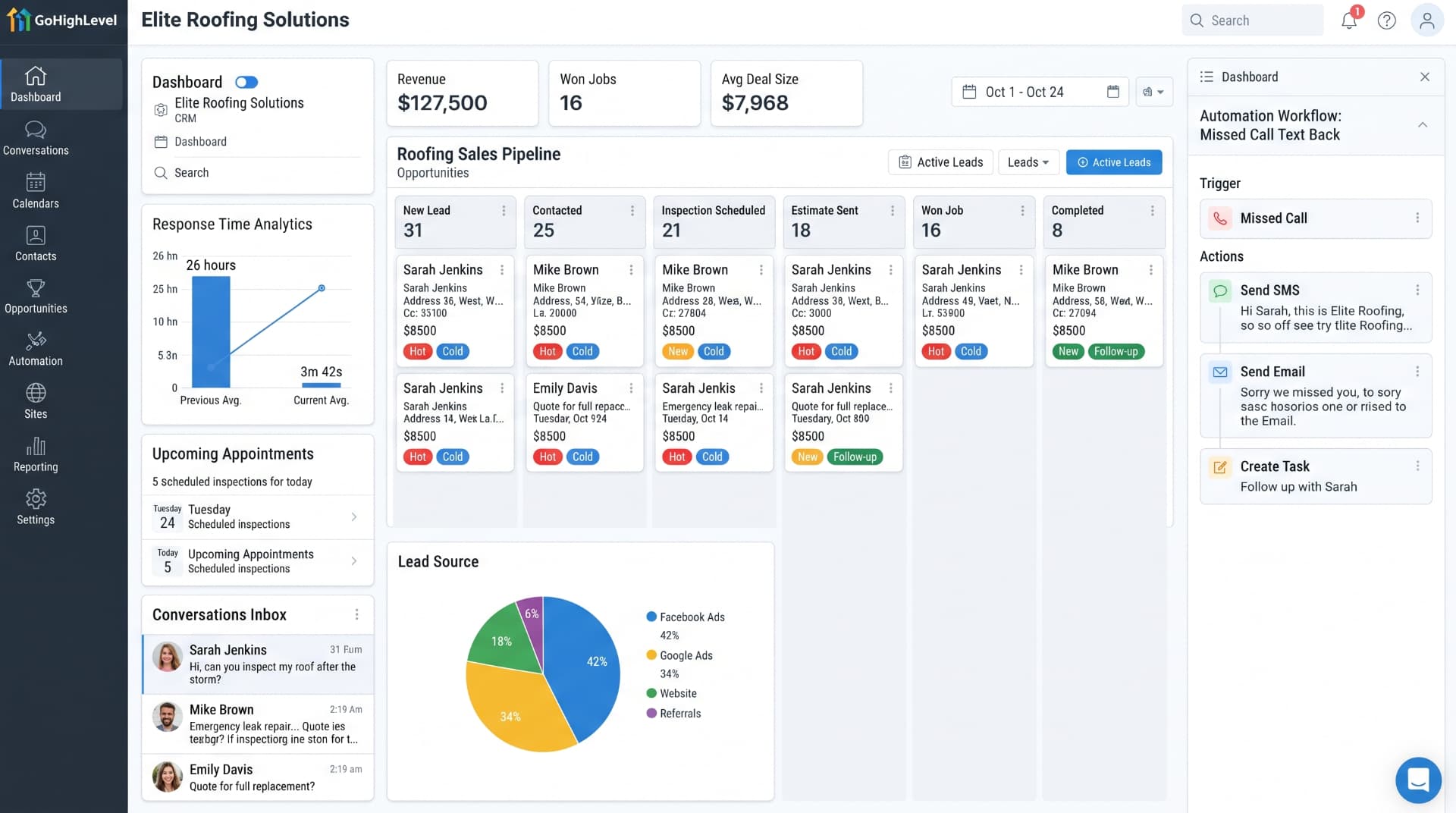Open the user profile avatar

(x=1427, y=20)
